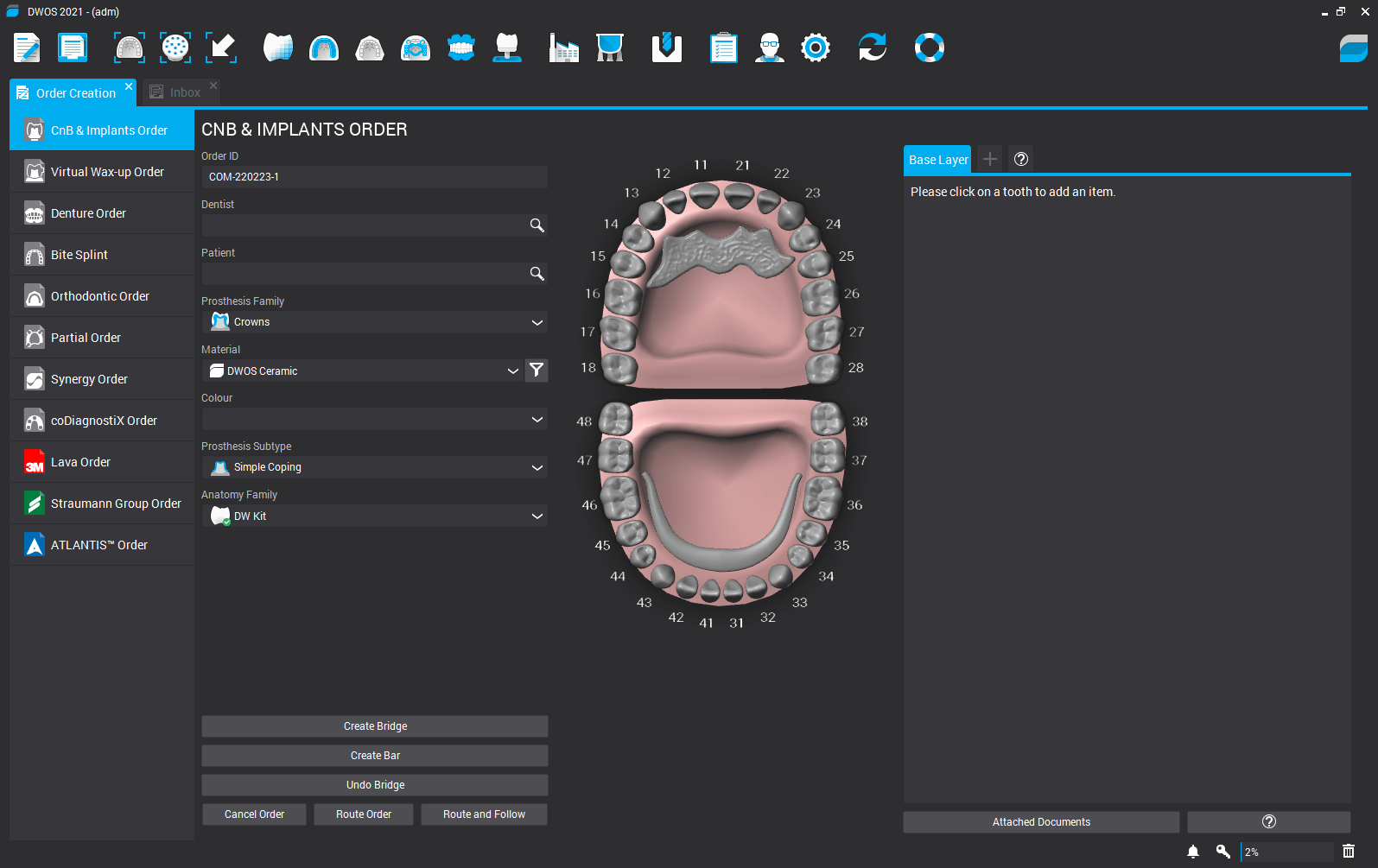Open the lifebuoy help support icon

pos(930,48)
